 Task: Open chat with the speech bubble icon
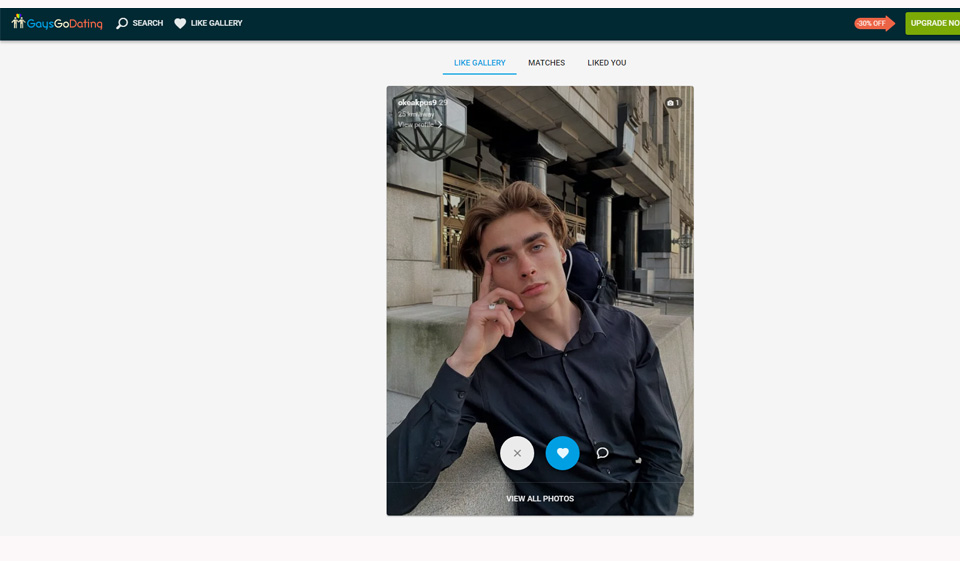602,453
